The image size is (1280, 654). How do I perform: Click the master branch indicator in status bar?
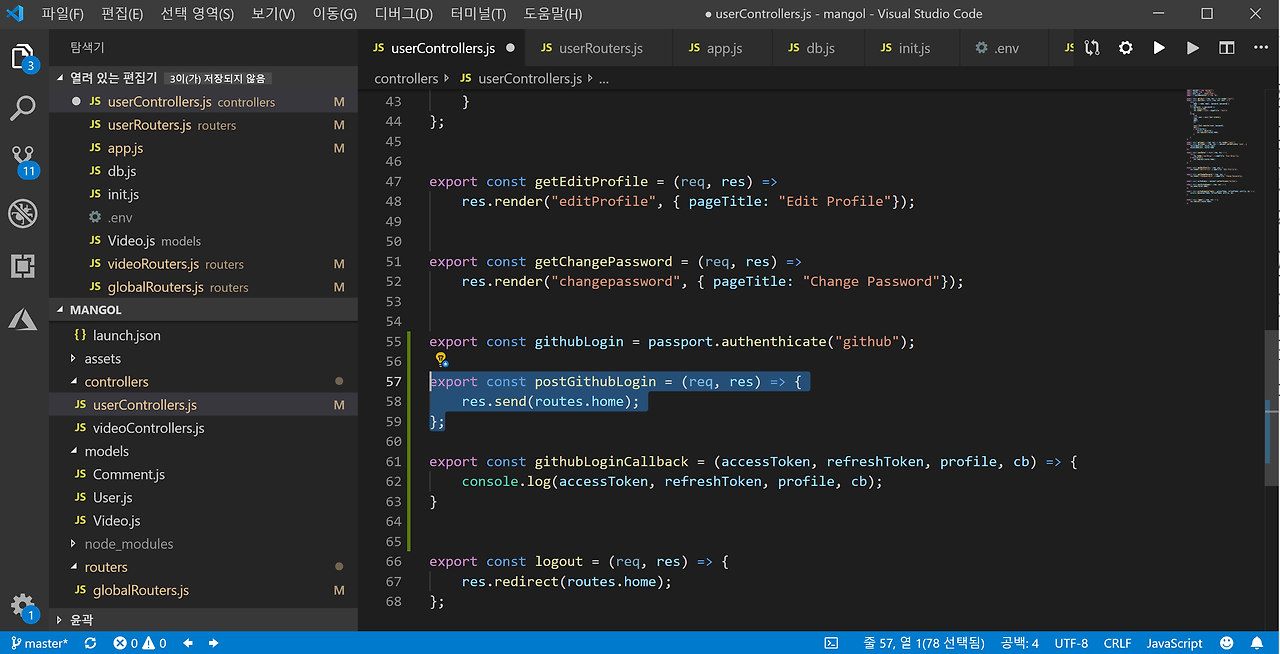[x=40, y=643]
